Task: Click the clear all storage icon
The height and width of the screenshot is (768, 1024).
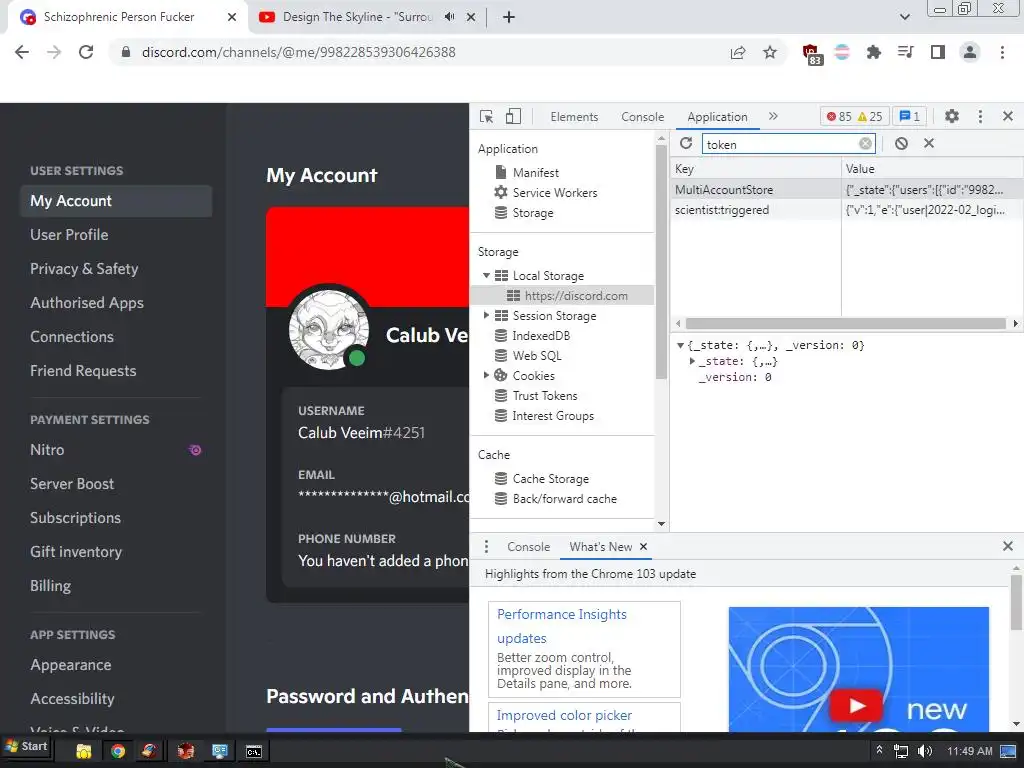Action: [x=901, y=143]
